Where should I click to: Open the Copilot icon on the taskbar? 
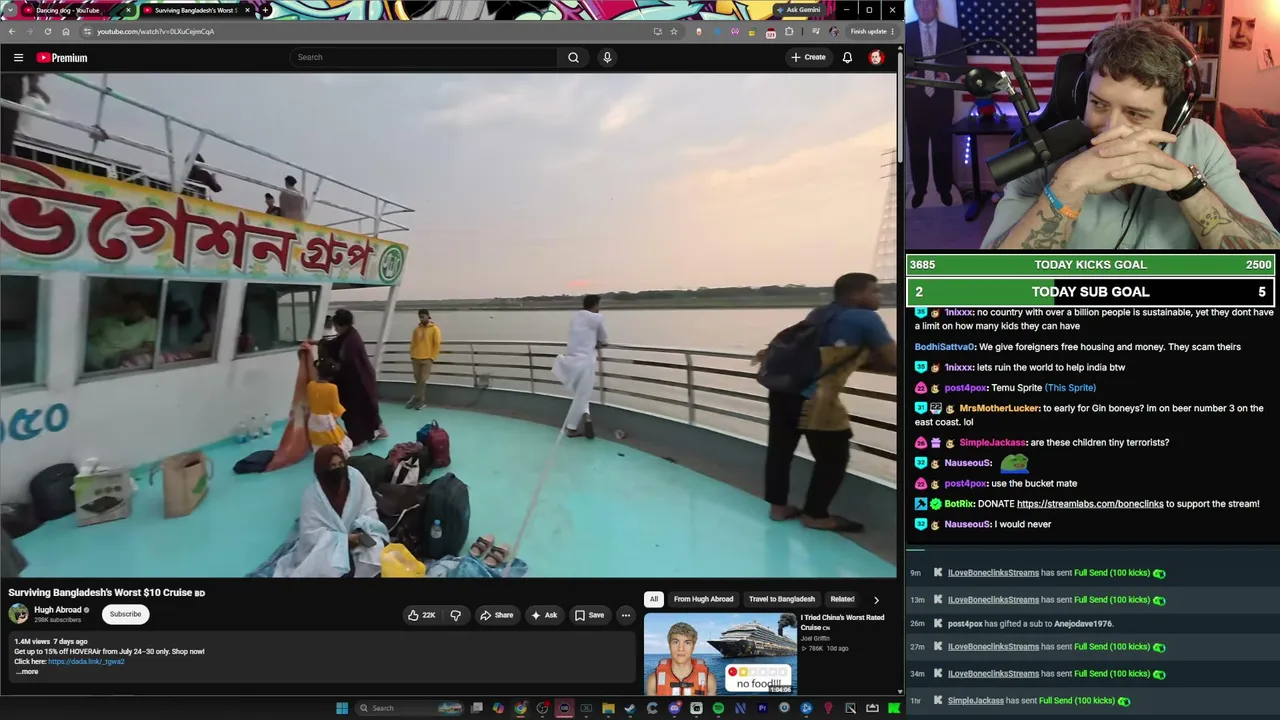498,708
